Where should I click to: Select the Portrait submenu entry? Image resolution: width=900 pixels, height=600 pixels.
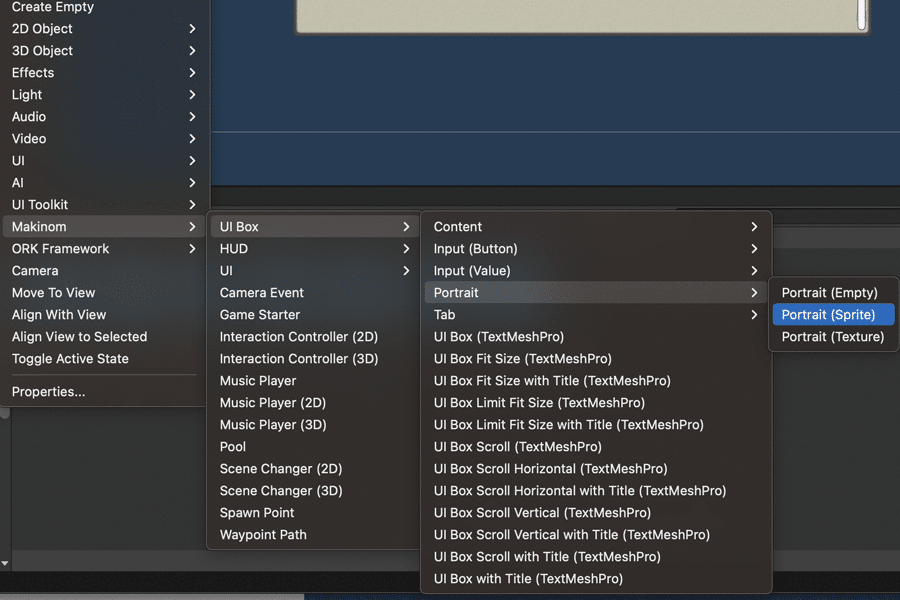point(596,293)
